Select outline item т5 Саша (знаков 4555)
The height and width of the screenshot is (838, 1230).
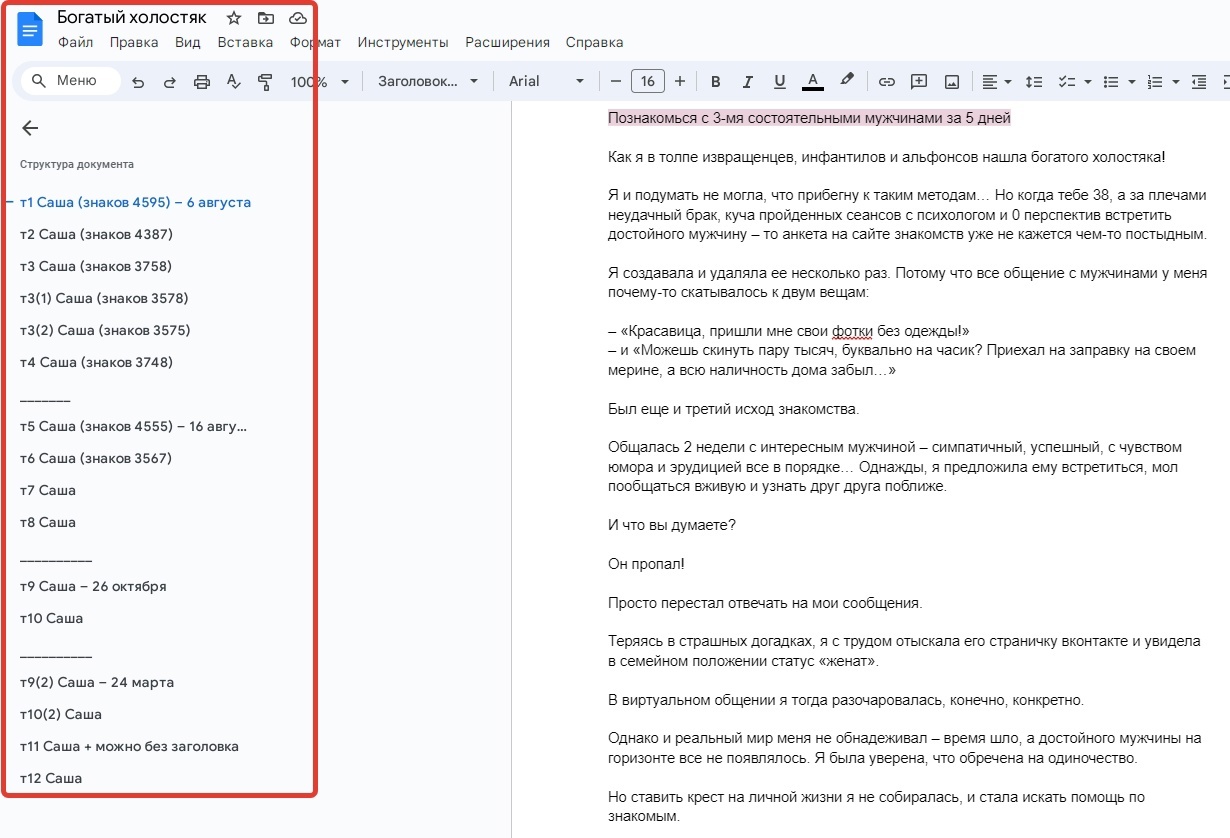(x=133, y=426)
